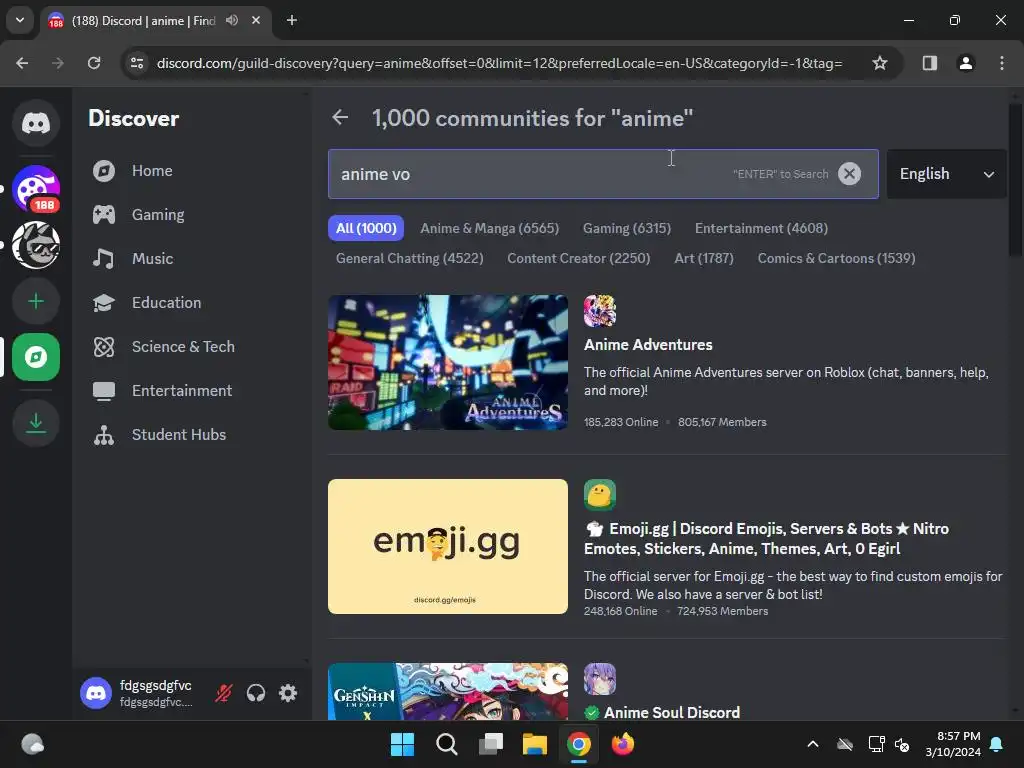Open Anime Soul Discord server icon
This screenshot has height=768, width=1024.
pyautogui.click(x=600, y=679)
